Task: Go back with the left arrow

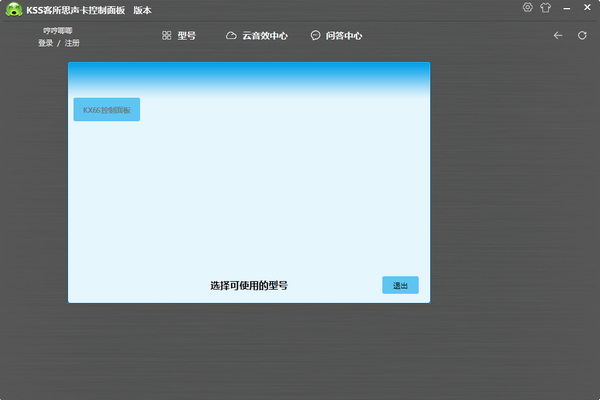Action: (x=559, y=35)
